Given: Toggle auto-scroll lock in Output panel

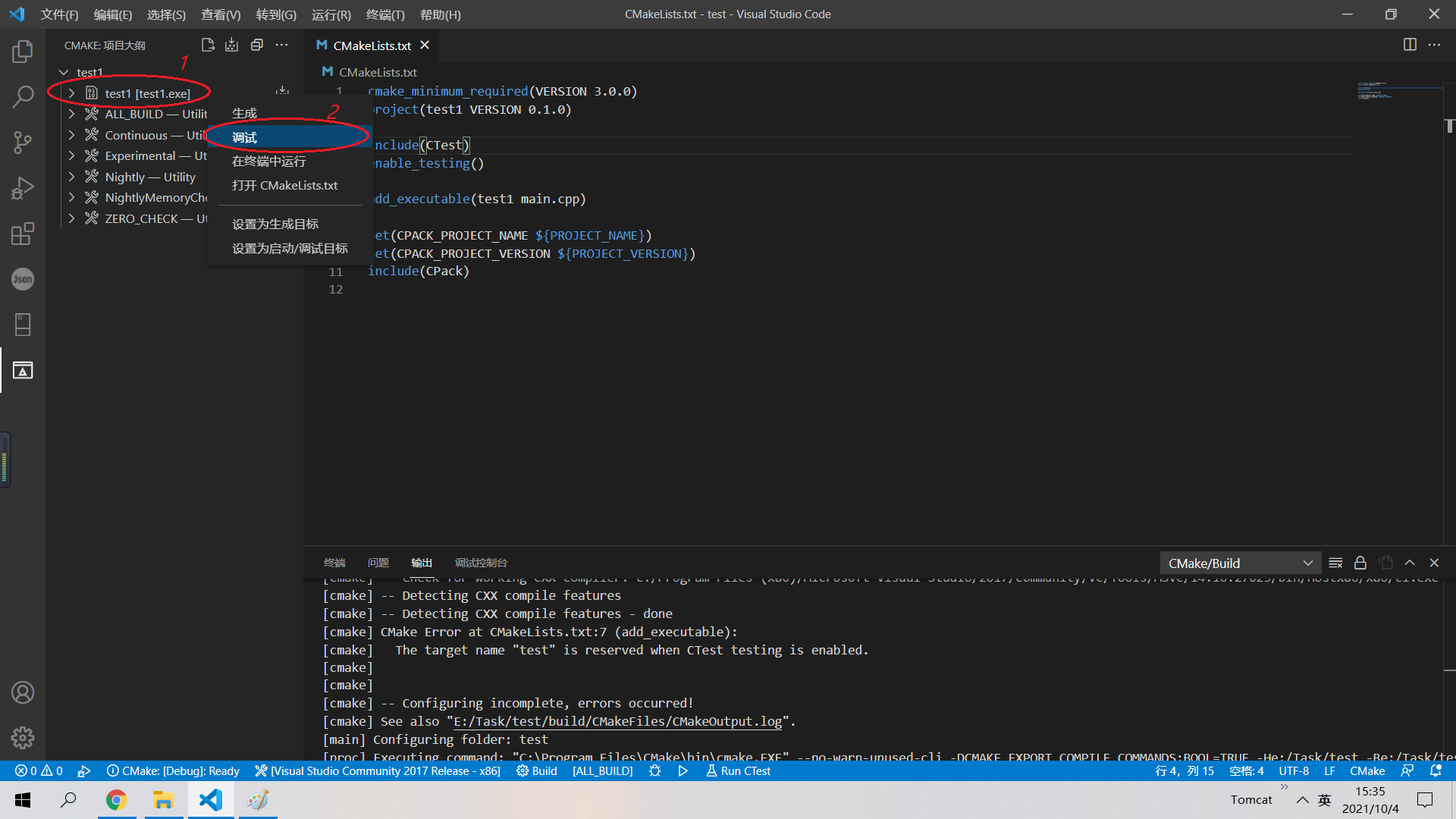Looking at the screenshot, I should pos(1360,563).
